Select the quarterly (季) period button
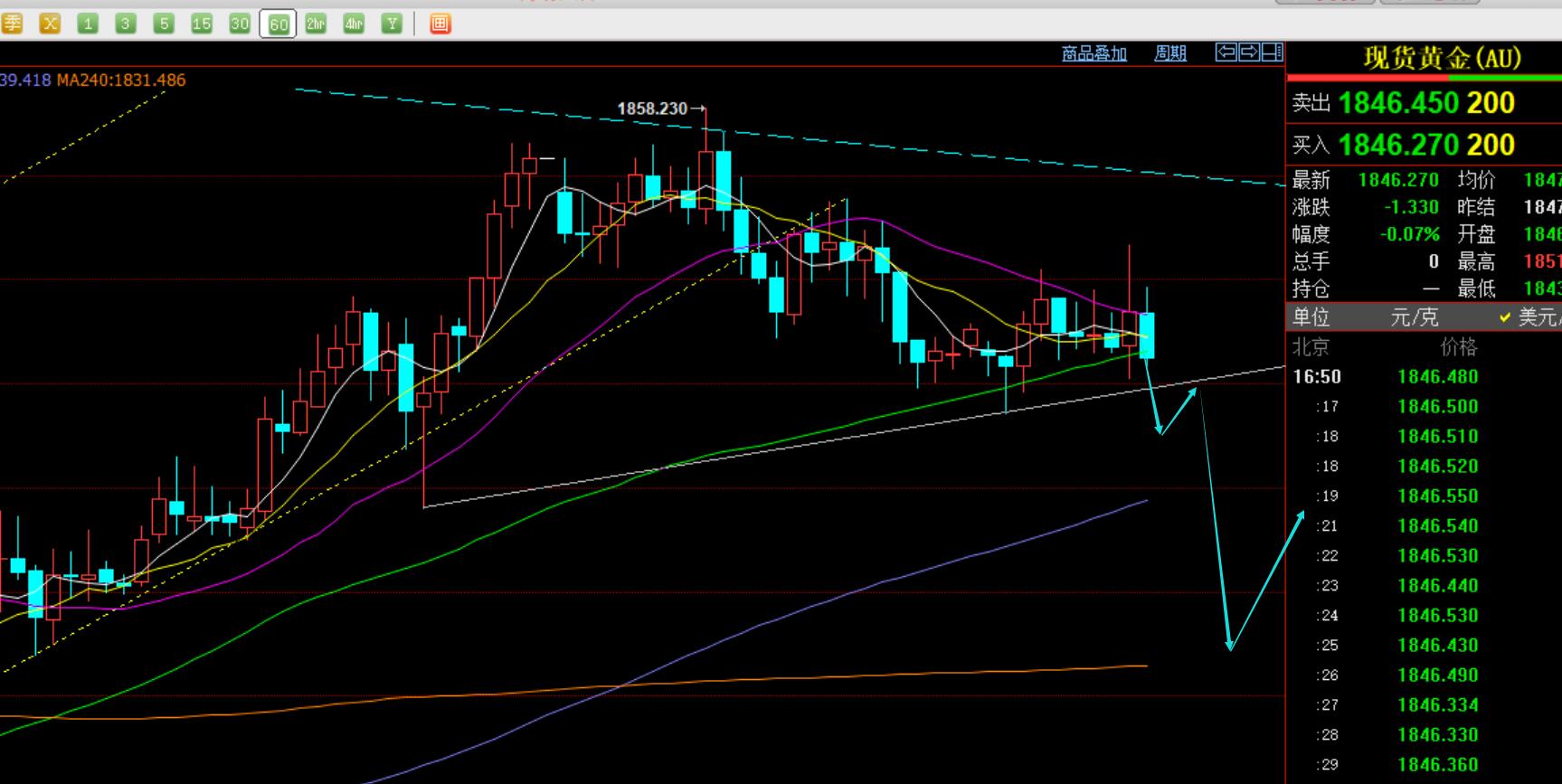Screen dimensions: 1562x784 11,24
